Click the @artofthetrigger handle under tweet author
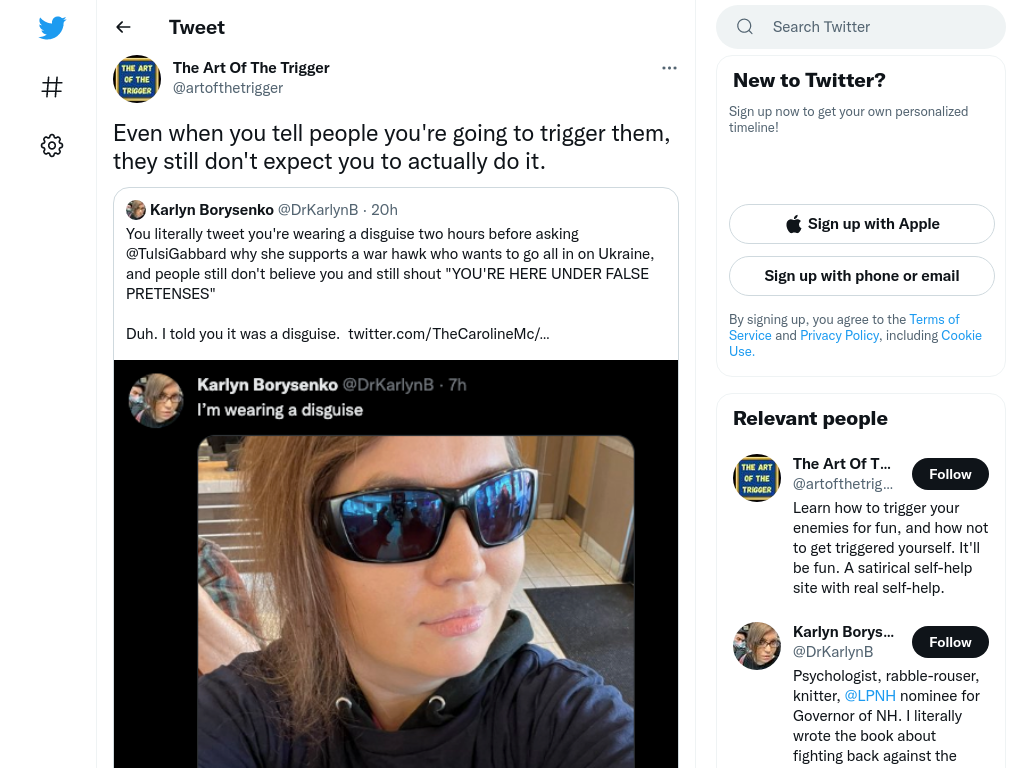Screen dimensions: 1024x768 (227, 88)
